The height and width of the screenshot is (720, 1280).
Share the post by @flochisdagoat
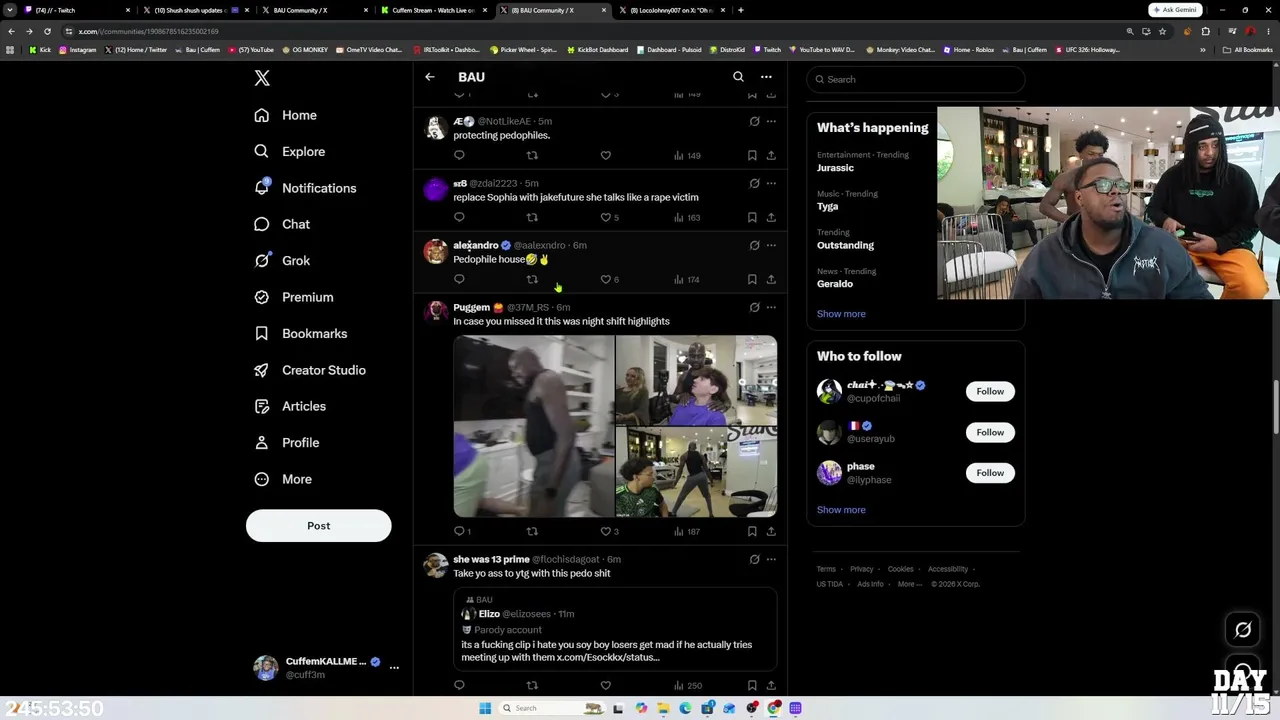(771, 685)
